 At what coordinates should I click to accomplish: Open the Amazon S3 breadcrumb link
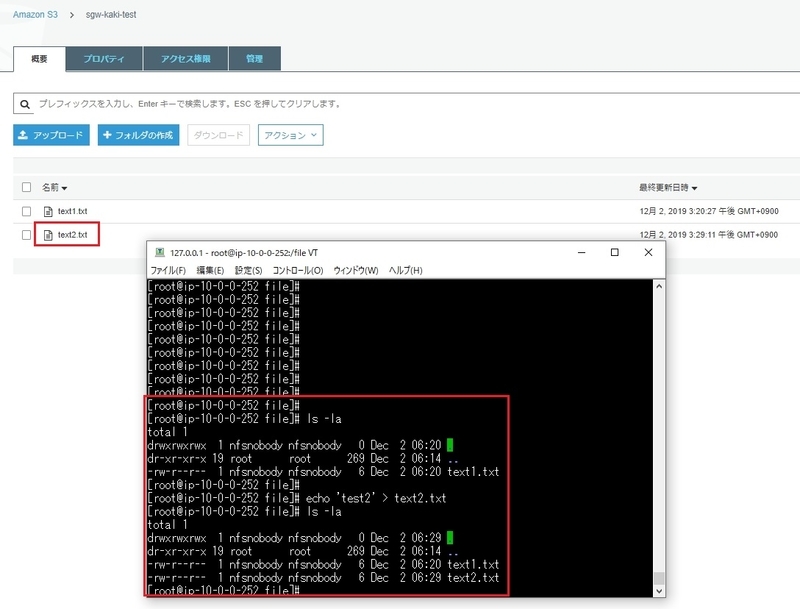35,15
